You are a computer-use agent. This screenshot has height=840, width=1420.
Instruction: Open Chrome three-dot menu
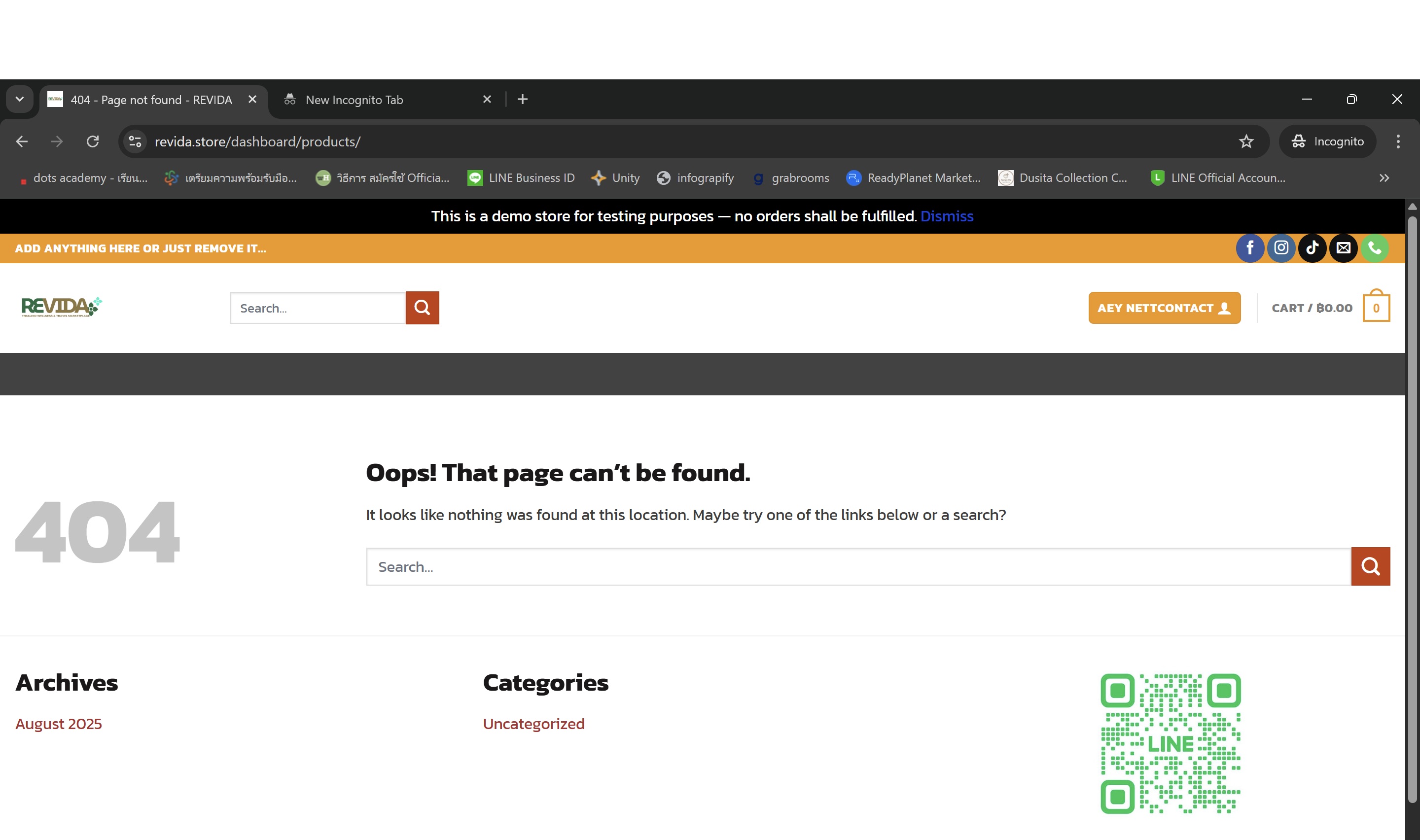pos(1397,141)
